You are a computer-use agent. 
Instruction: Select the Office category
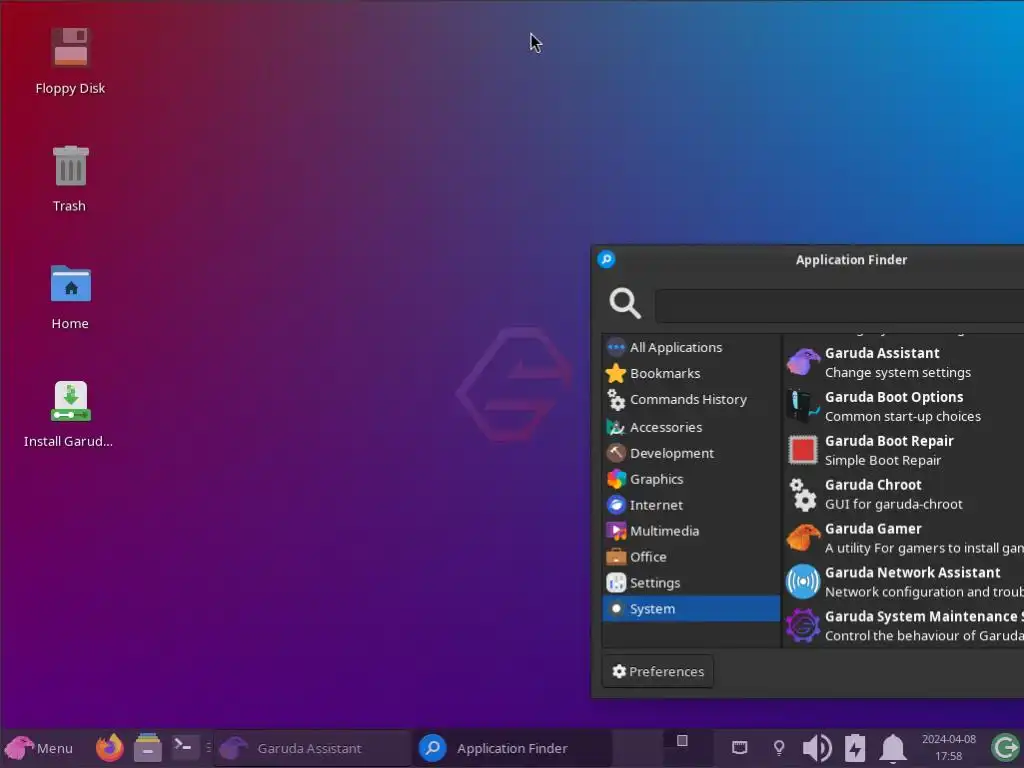pos(691,557)
